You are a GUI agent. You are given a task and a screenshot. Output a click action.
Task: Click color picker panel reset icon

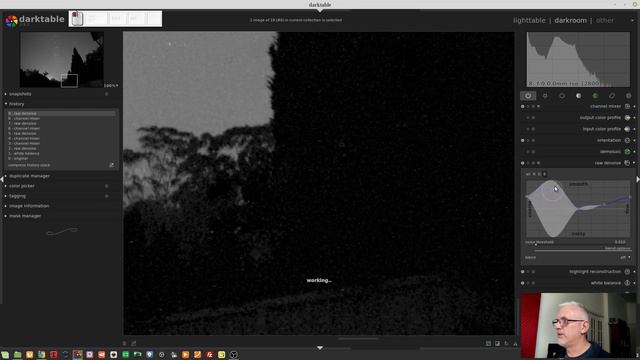(x=107, y=186)
